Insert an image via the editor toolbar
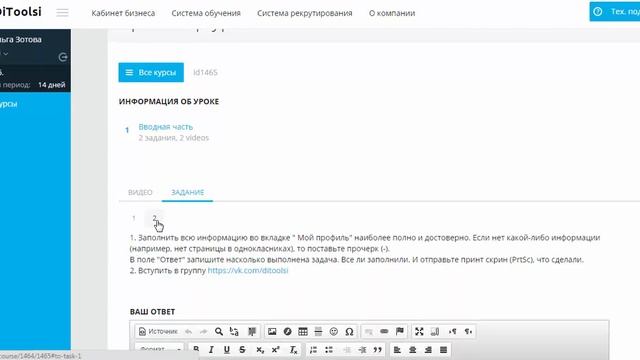640x360 pixels. point(272,331)
